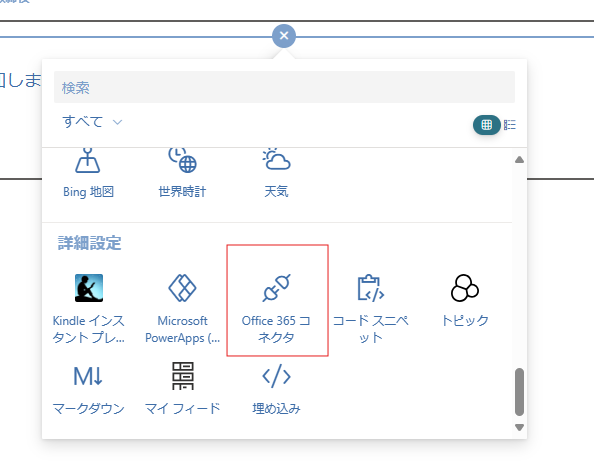The width and height of the screenshot is (594, 473).
Task: Add the トピック web part
Action: point(465,301)
